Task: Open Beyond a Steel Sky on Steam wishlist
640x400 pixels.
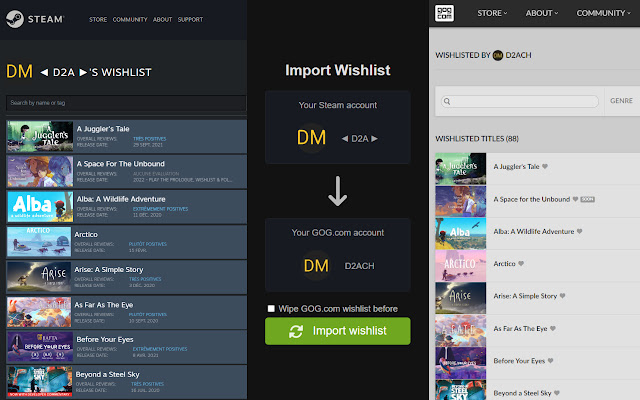Action: click(107, 375)
